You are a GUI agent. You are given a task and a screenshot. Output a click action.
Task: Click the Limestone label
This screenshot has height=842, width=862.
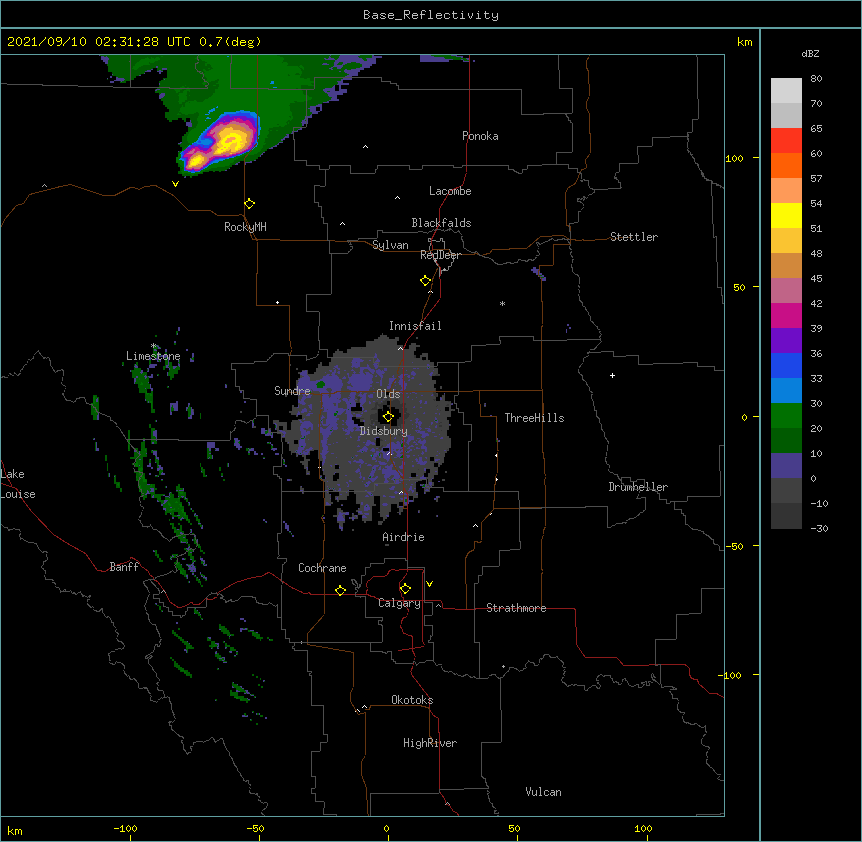click(x=153, y=356)
